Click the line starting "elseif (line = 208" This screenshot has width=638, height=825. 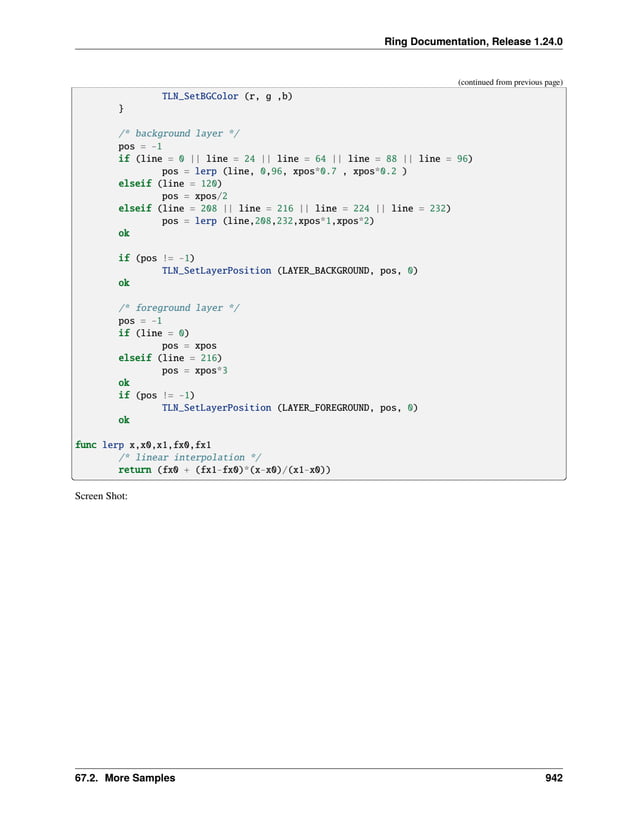284,208
